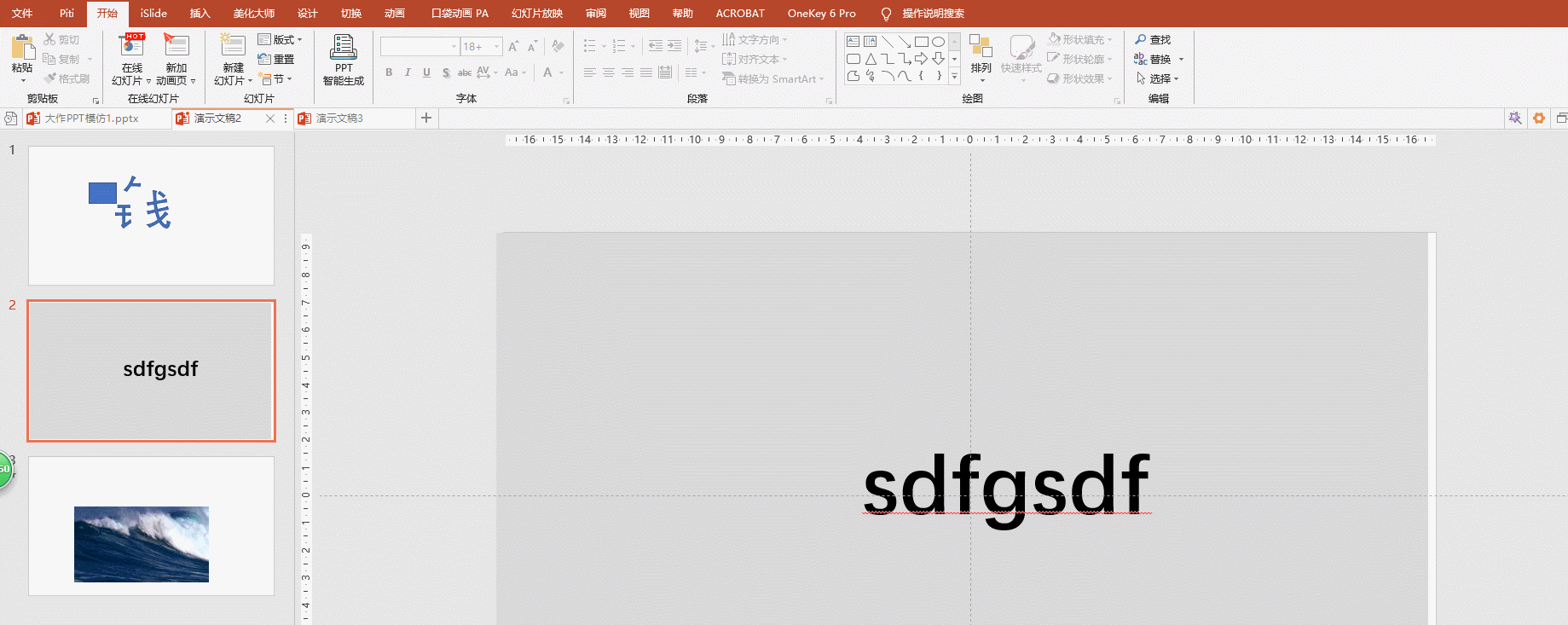Screen dimensions: 1568x625
Task: Decrease the list indent level
Action: pos(655,46)
